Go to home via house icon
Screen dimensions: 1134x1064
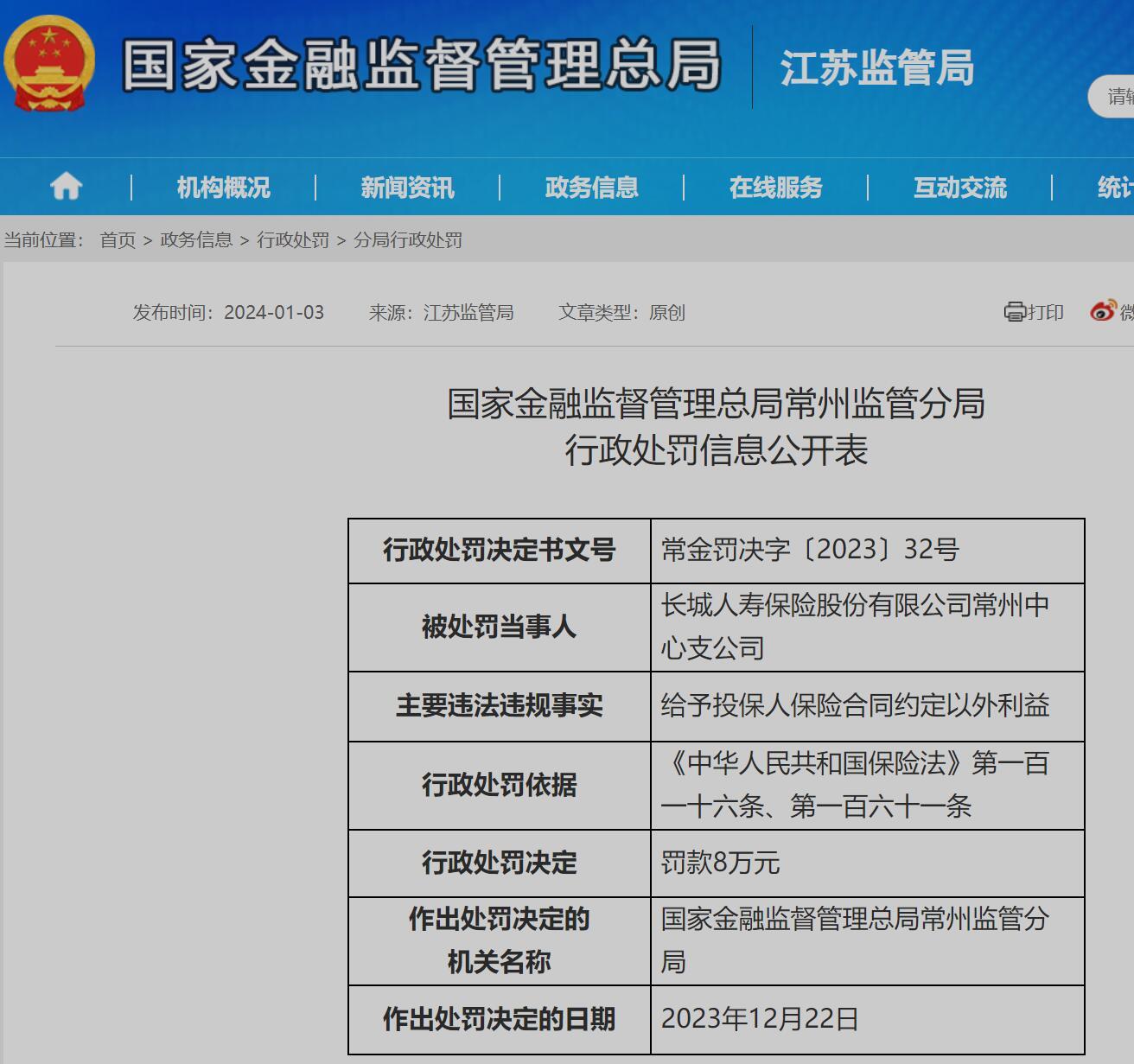pos(66,186)
